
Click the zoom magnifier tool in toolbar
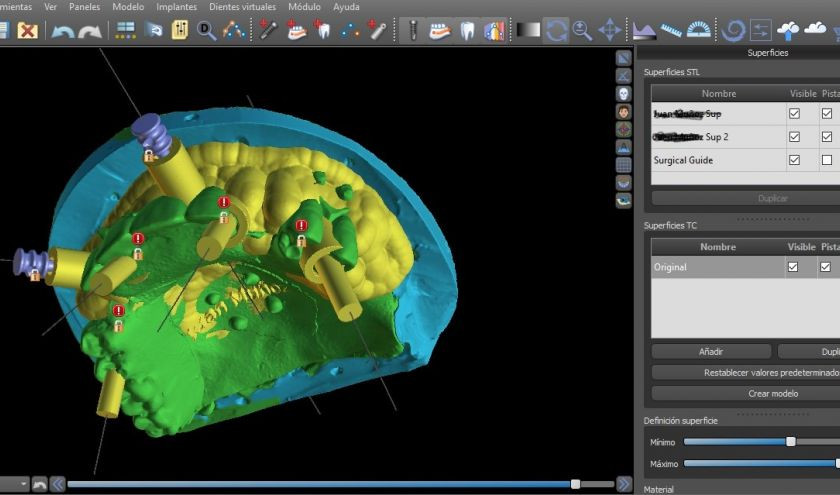582,30
